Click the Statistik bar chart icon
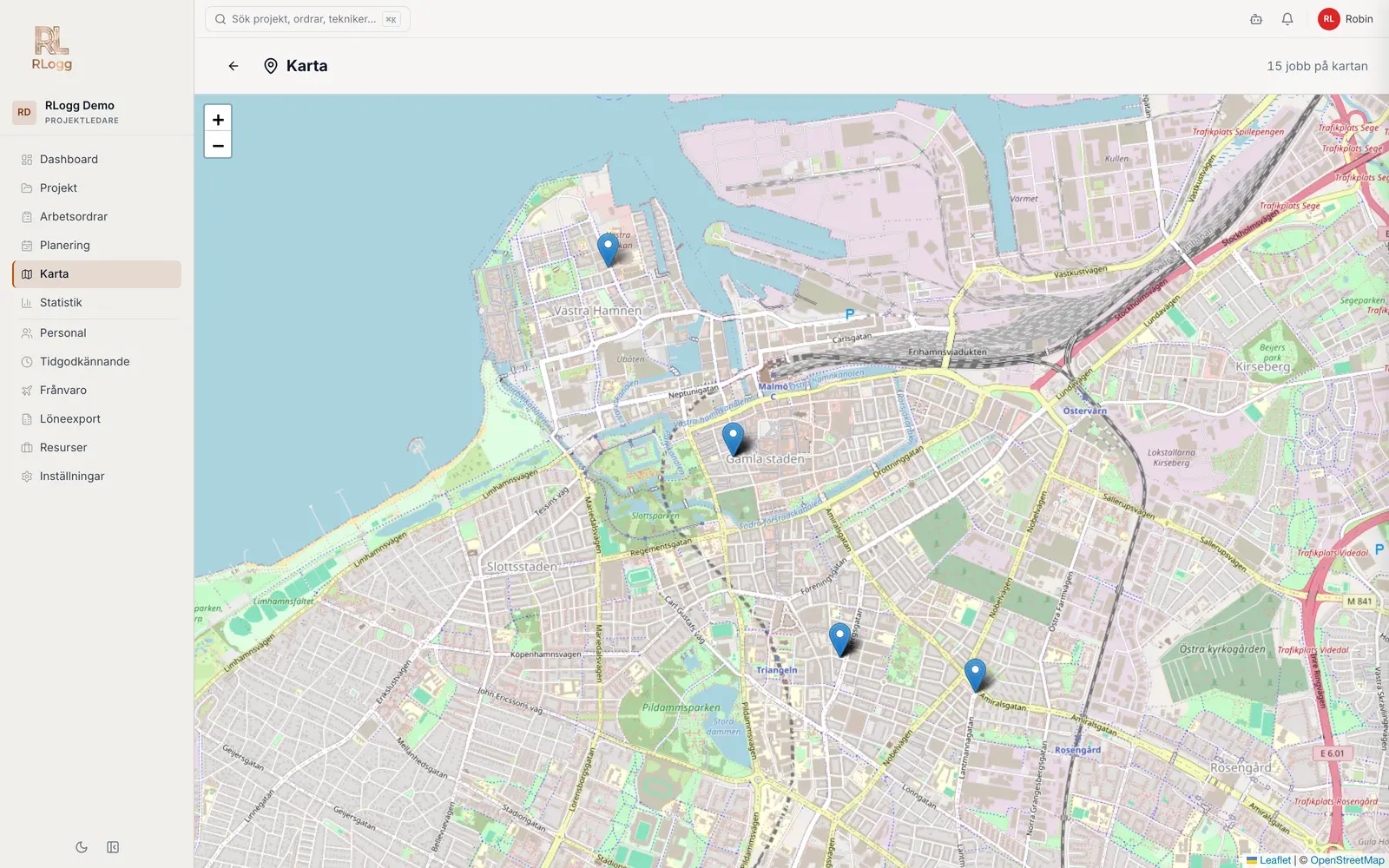Image resolution: width=1389 pixels, height=868 pixels. click(x=27, y=303)
